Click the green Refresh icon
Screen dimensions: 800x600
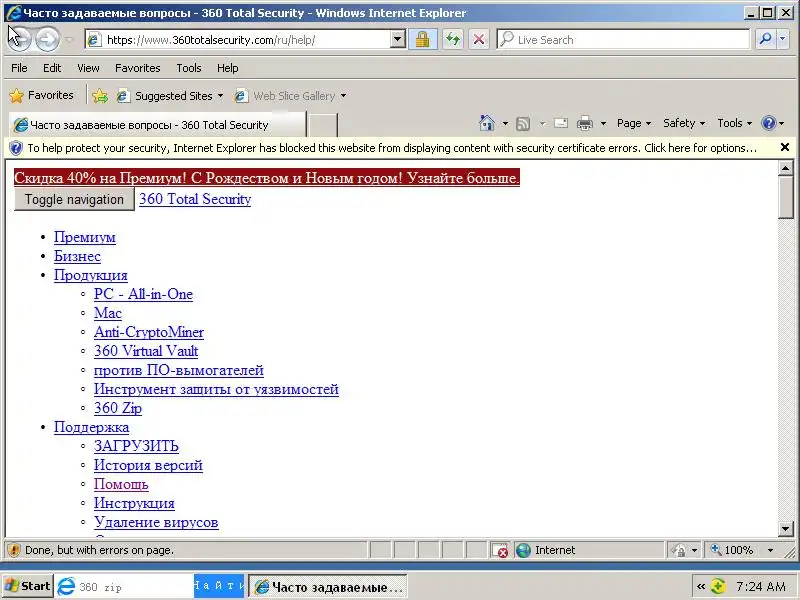pyautogui.click(x=453, y=39)
